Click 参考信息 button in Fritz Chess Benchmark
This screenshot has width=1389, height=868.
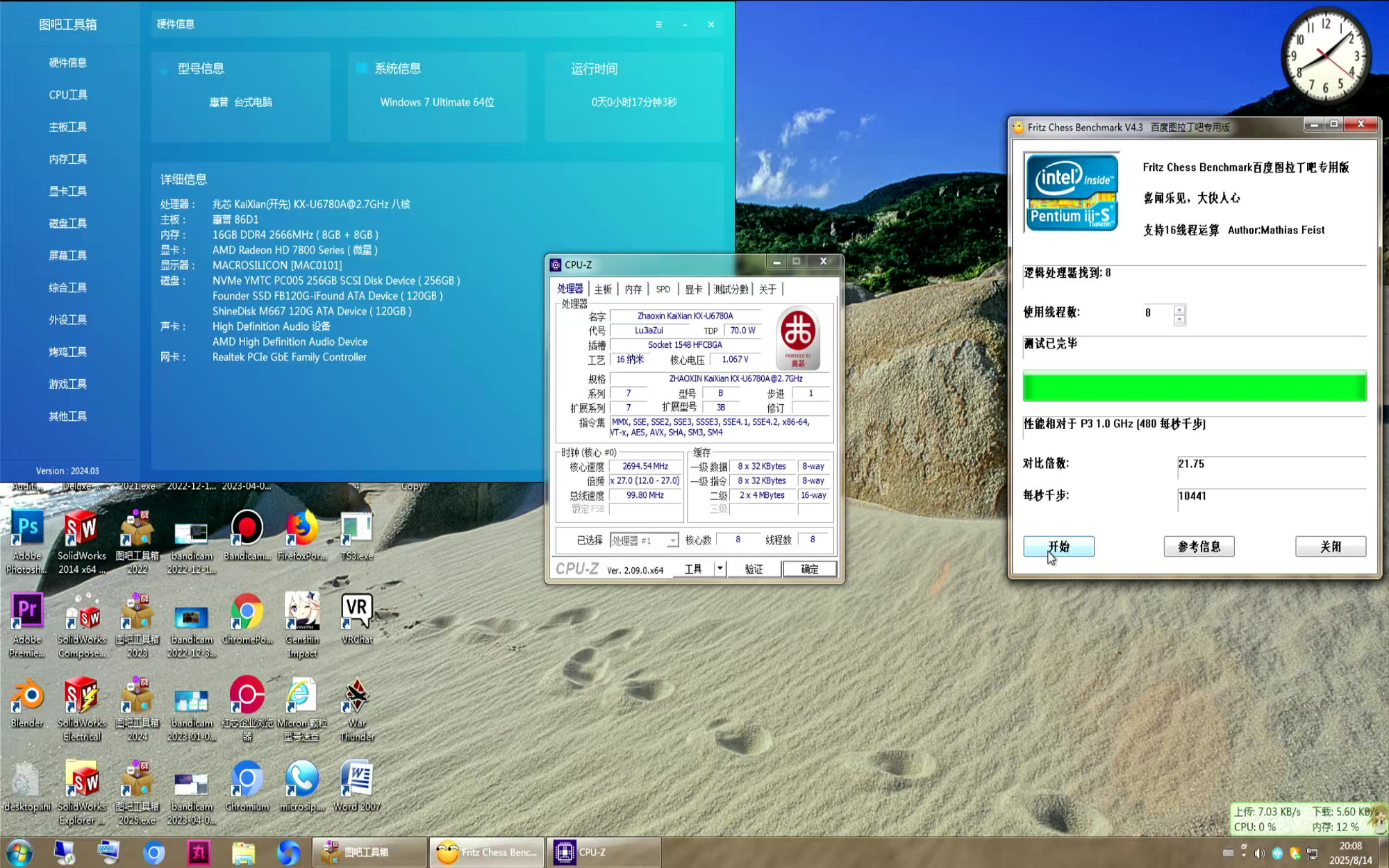pos(1199,546)
